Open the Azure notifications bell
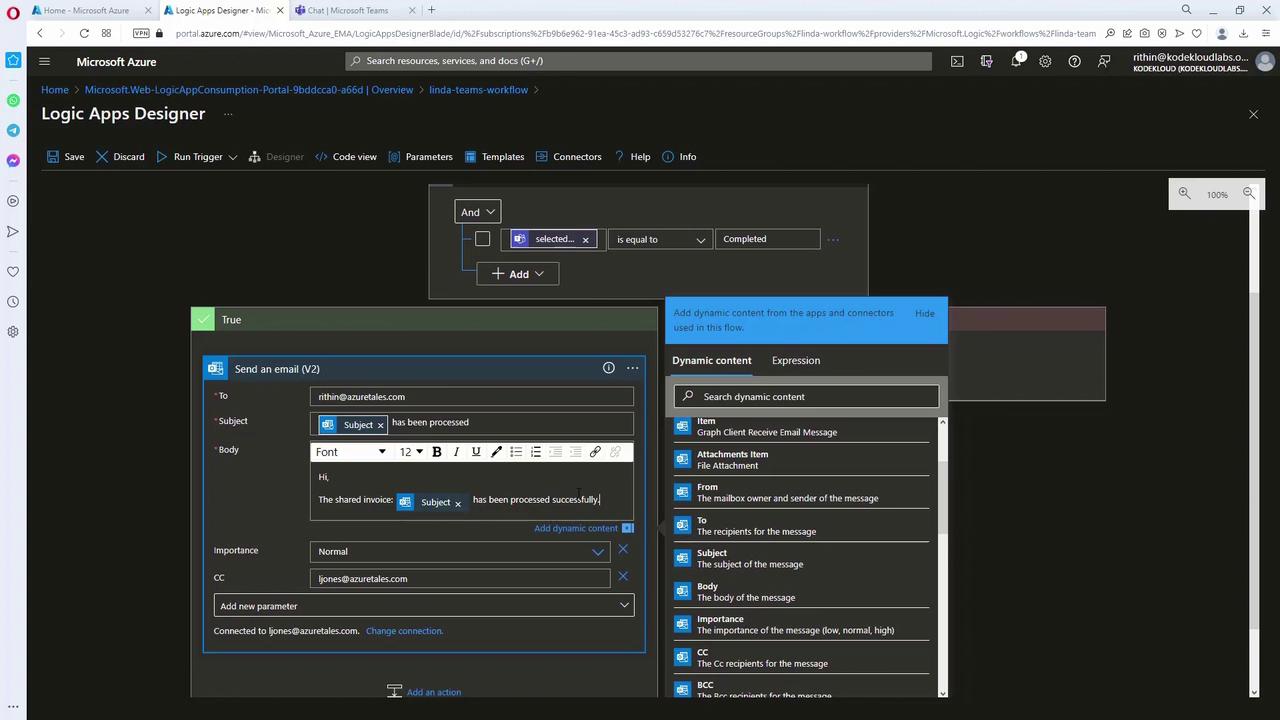The height and width of the screenshot is (720, 1280). [1016, 61]
